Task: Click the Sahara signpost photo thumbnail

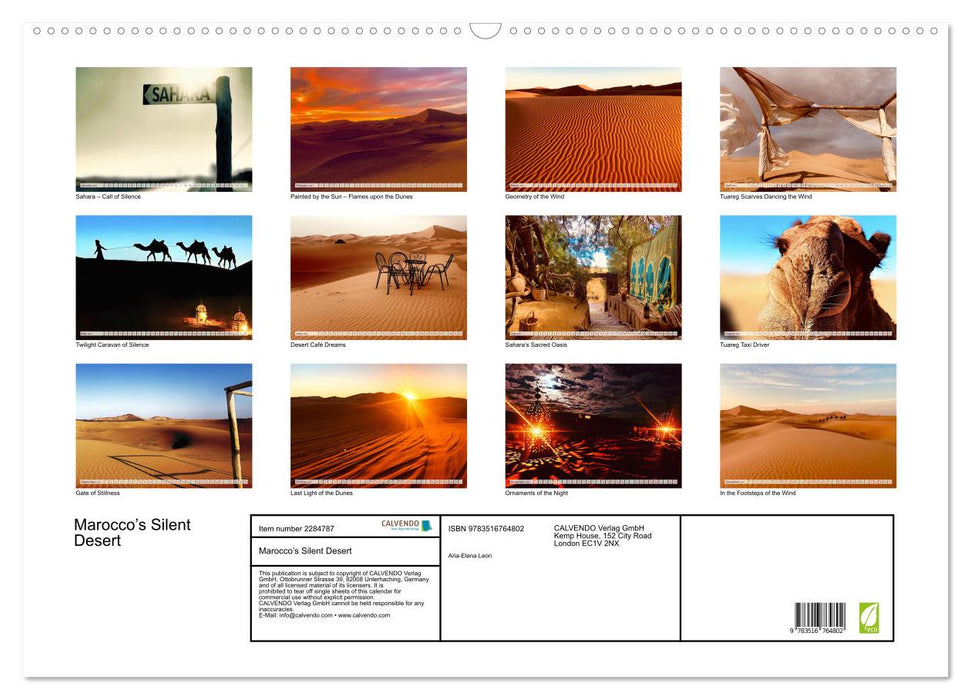Action: (163, 129)
